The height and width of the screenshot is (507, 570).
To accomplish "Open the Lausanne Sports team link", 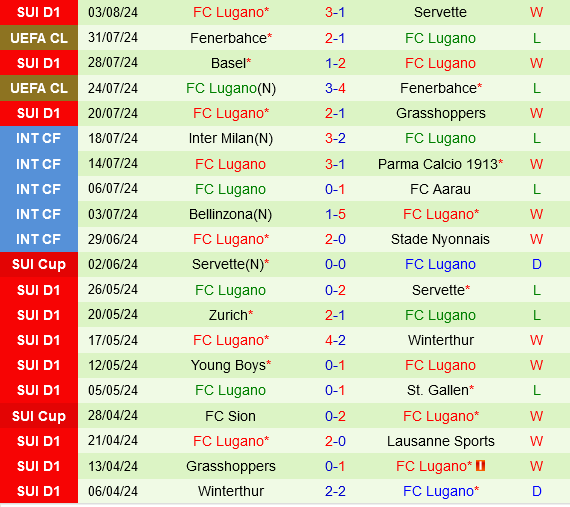I will pos(440,441).
